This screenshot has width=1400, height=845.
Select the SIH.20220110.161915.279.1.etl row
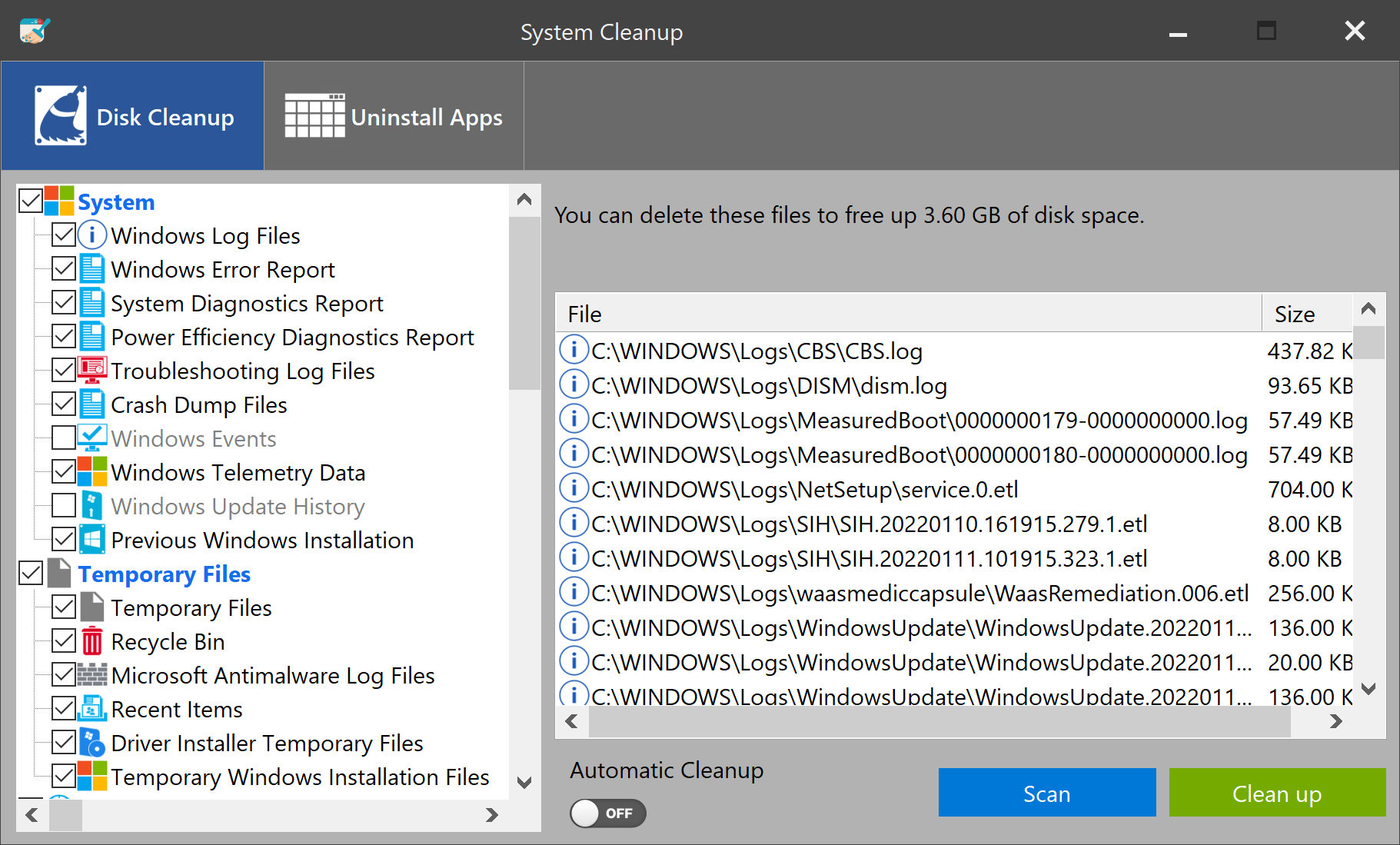click(x=954, y=524)
